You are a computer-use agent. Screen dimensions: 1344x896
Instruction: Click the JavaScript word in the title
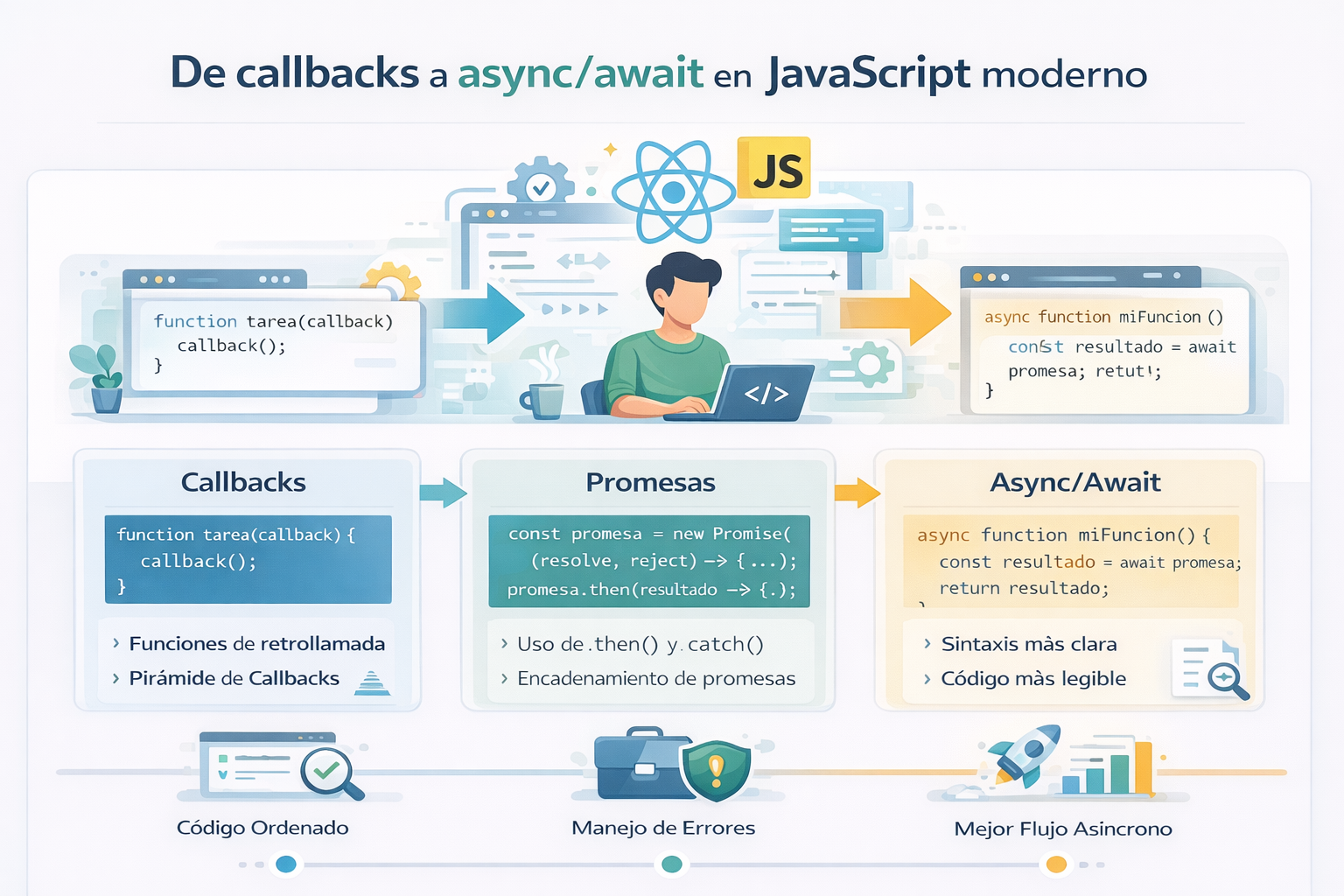tap(869, 74)
